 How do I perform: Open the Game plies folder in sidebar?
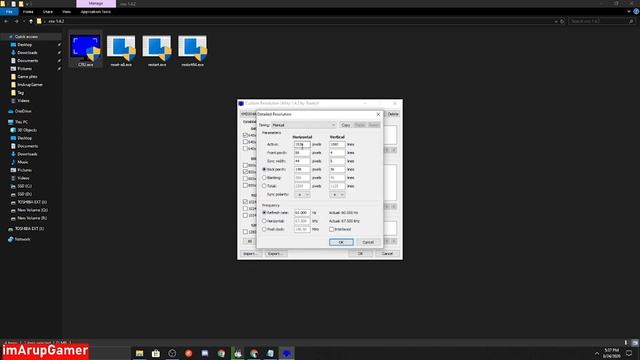click(x=27, y=77)
